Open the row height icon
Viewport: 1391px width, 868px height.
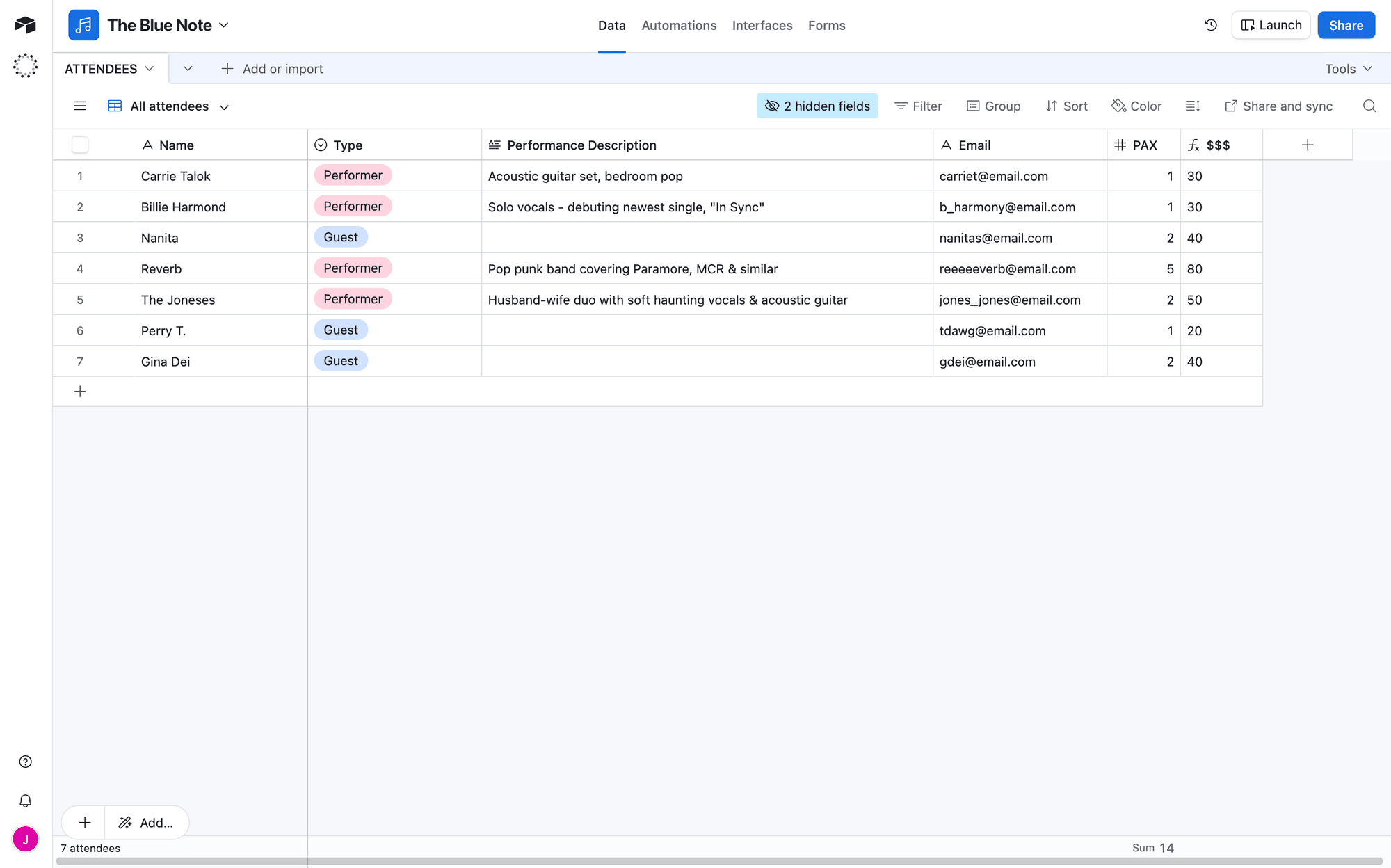click(x=1193, y=106)
